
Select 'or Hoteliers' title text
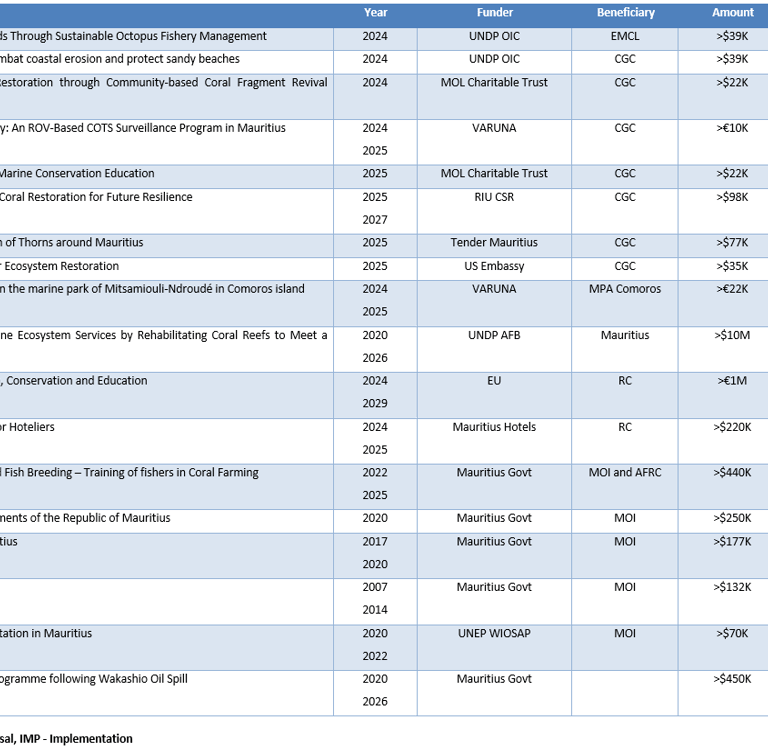27,427
